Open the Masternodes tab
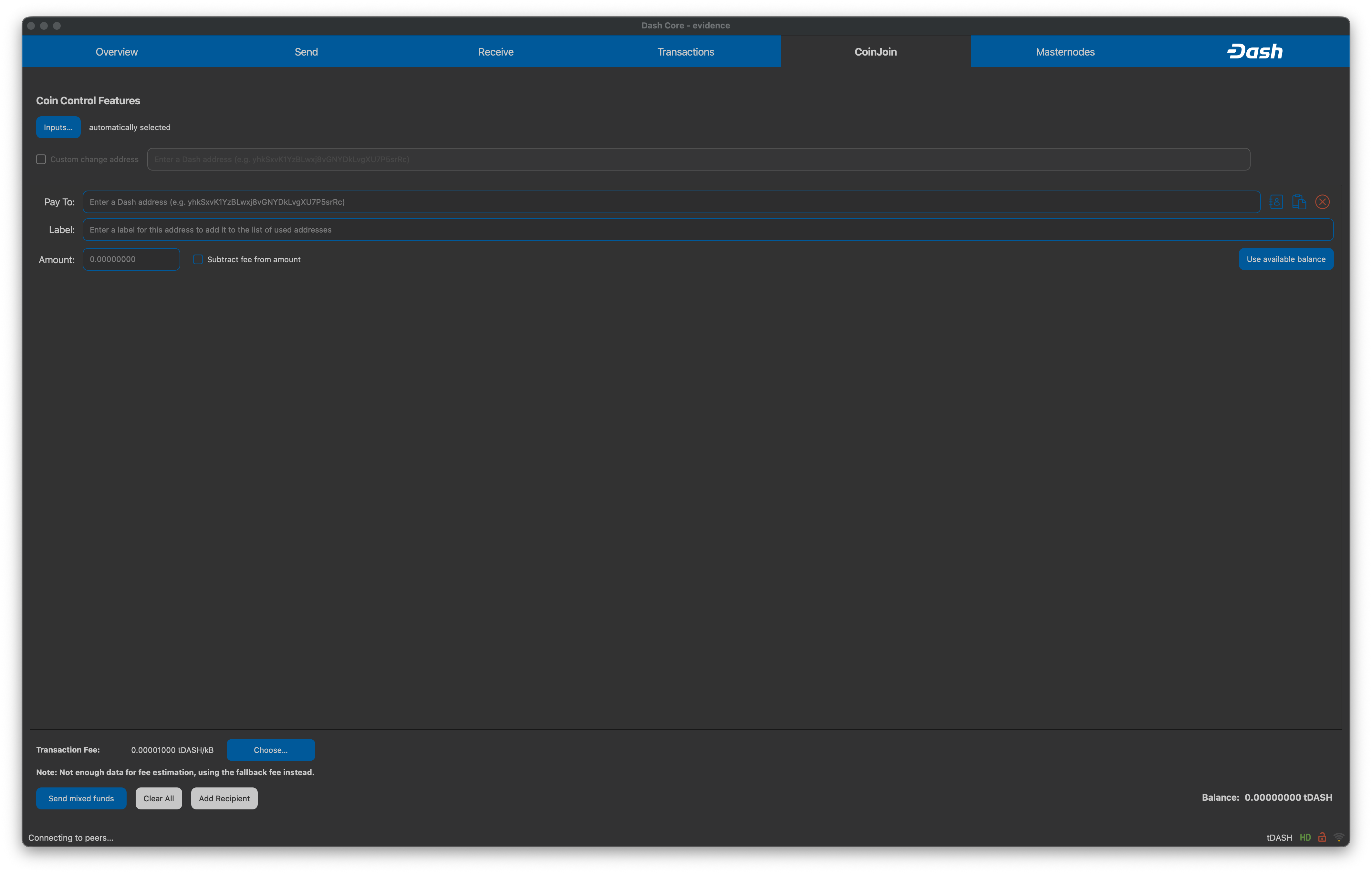The image size is (1372, 874). click(1065, 51)
